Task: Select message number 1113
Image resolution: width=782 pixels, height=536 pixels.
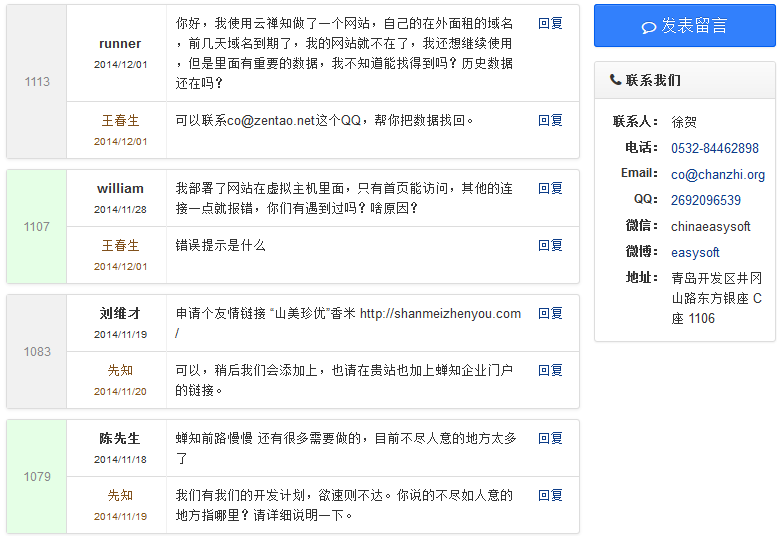Action: (x=37, y=82)
